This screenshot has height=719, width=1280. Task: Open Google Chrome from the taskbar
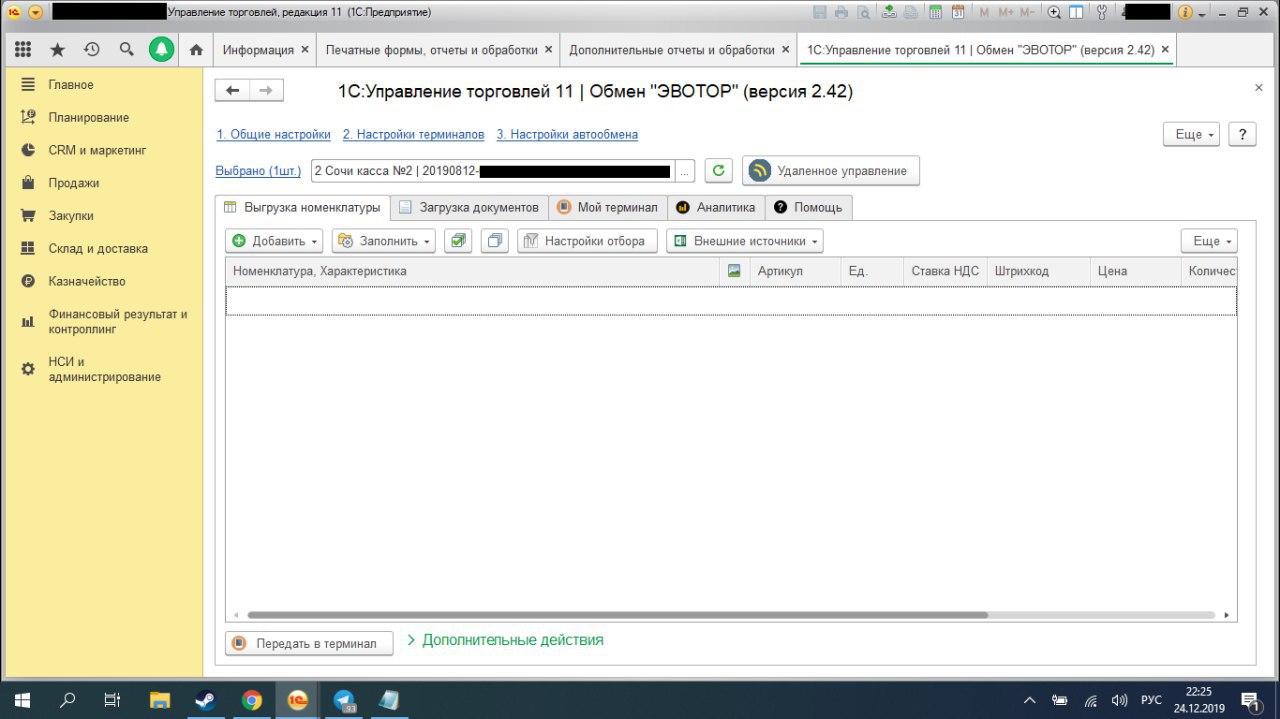click(x=252, y=700)
